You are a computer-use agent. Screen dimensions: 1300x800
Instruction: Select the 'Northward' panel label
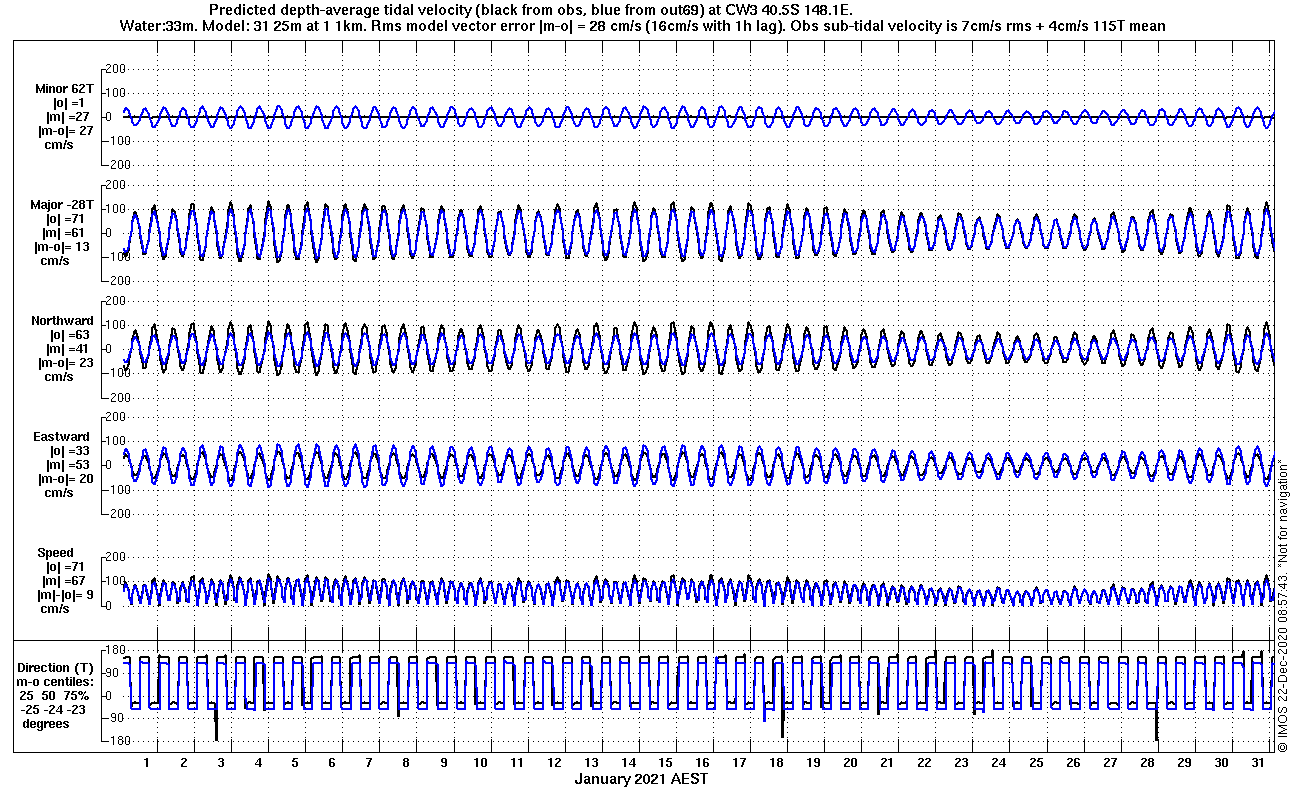[63, 321]
